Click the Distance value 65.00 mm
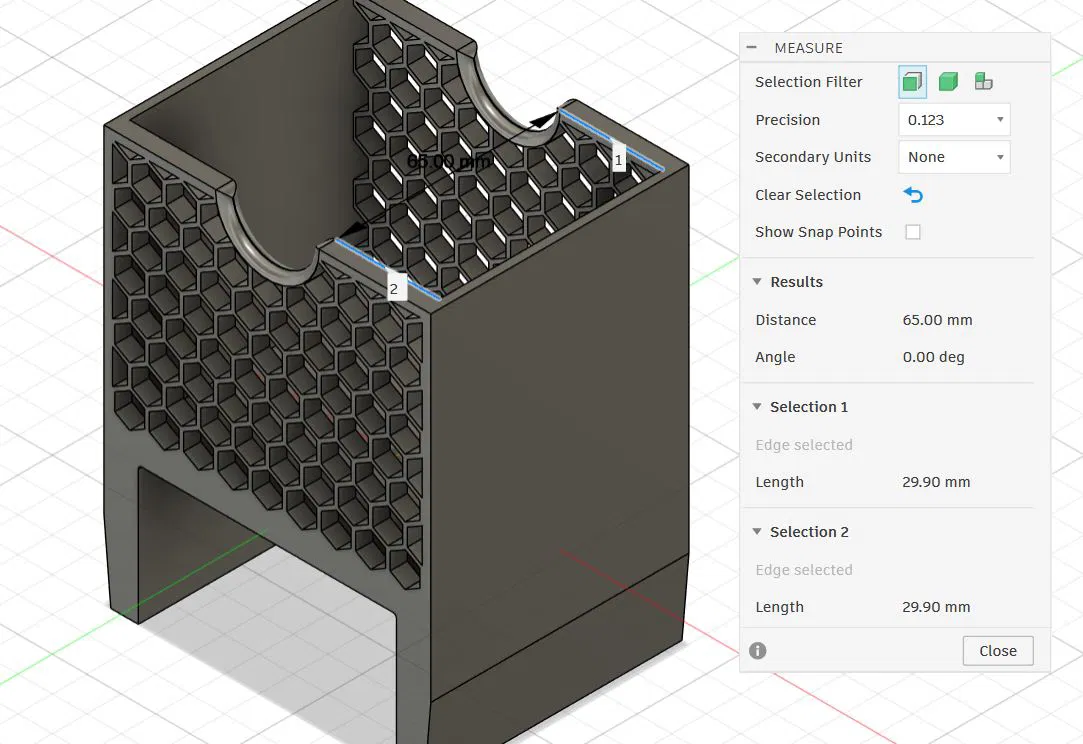The width and height of the screenshot is (1083, 744). (937, 320)
